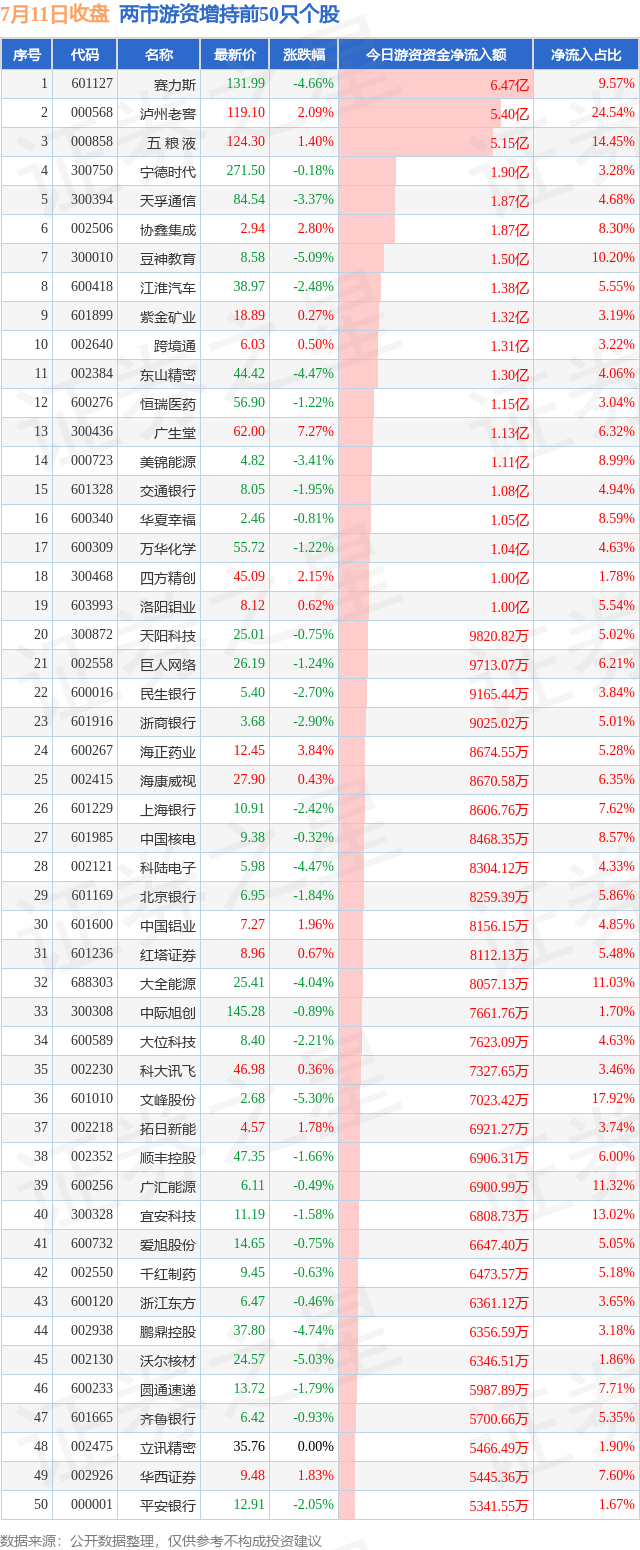Click 民生银行 change value -2.70%

click(313, 693)
